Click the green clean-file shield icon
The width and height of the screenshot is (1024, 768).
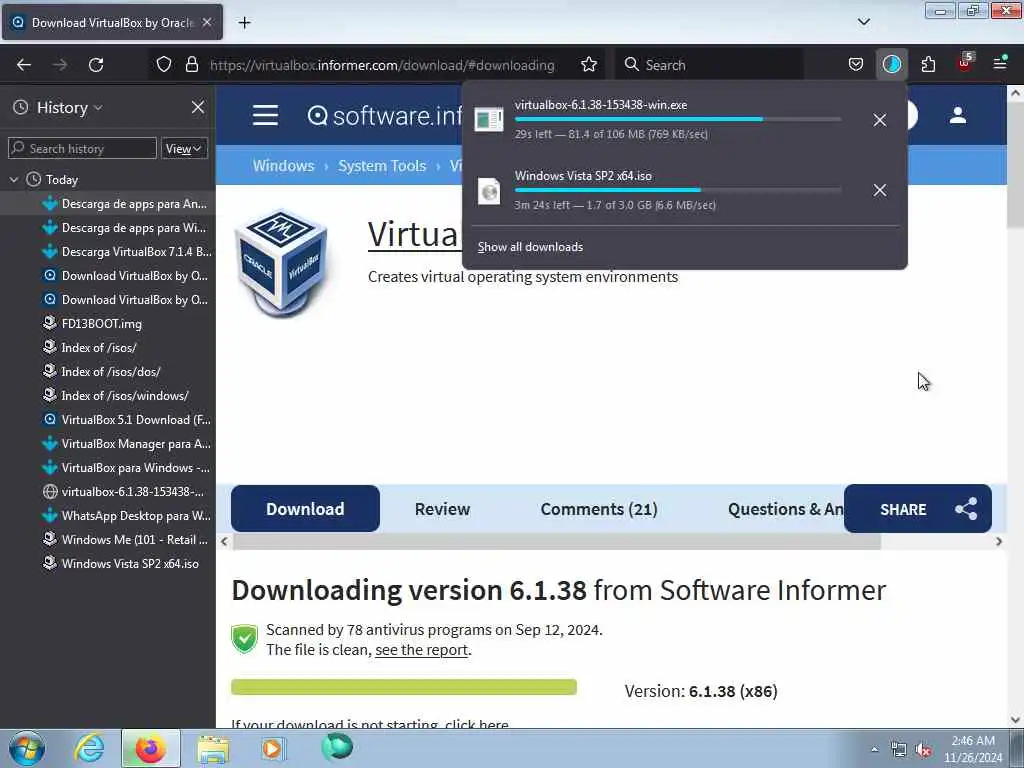click(x=244, y=639)
